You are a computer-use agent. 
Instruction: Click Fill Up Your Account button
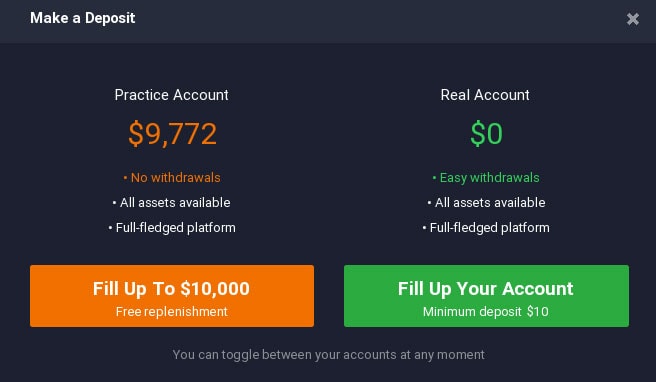coord(486,296)
